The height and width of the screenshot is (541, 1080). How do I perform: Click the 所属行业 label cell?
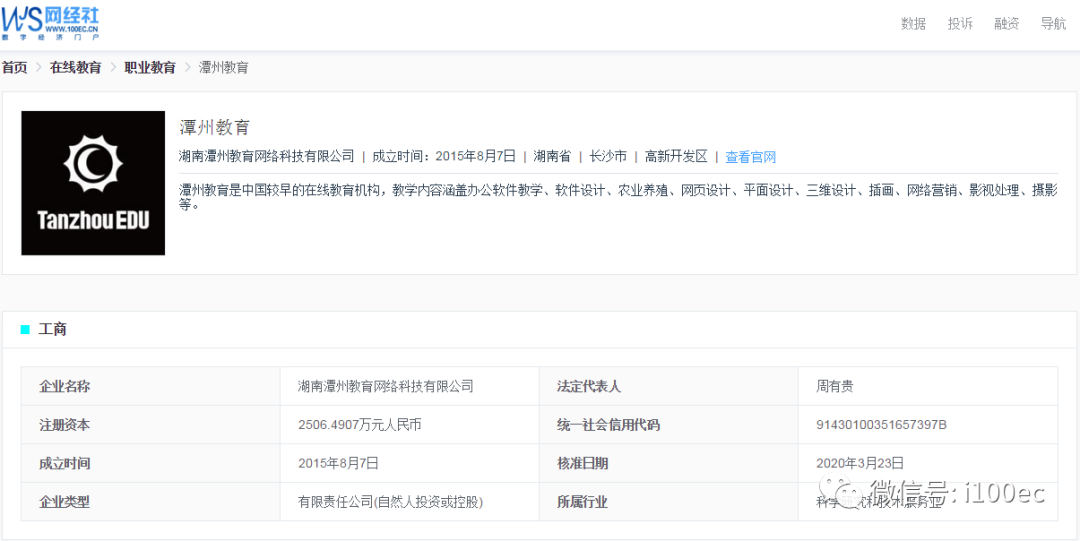tap(669, 502)
